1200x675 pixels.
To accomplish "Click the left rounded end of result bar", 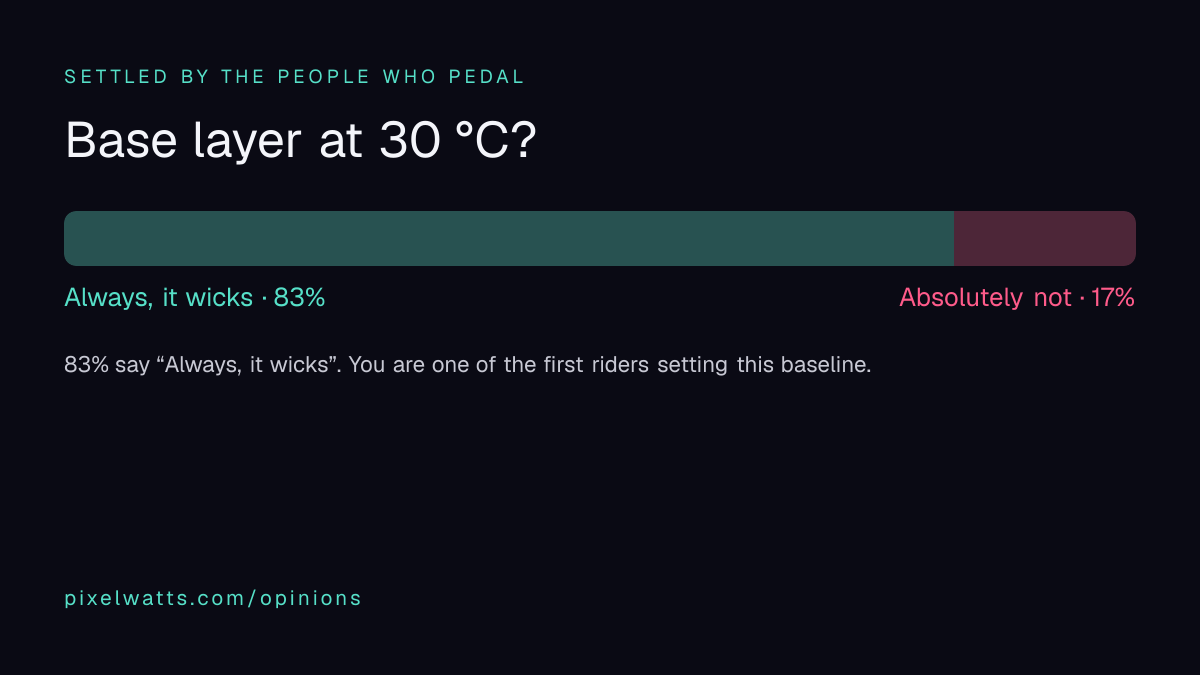I will 70,238.
